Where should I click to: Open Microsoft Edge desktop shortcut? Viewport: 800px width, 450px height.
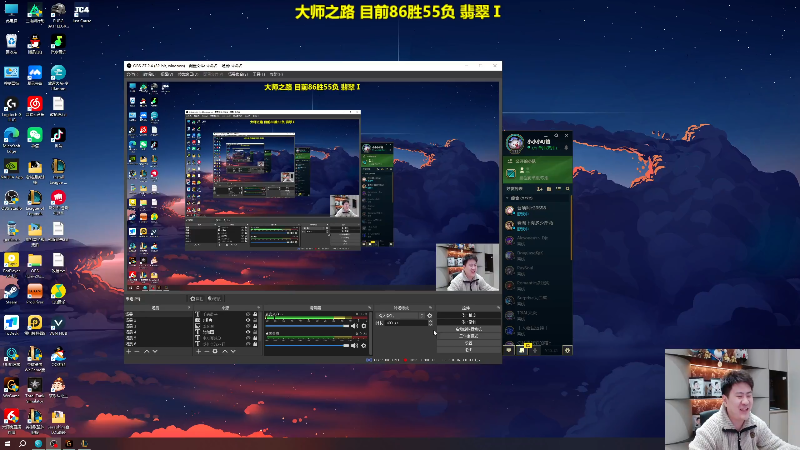click(11, 139)
